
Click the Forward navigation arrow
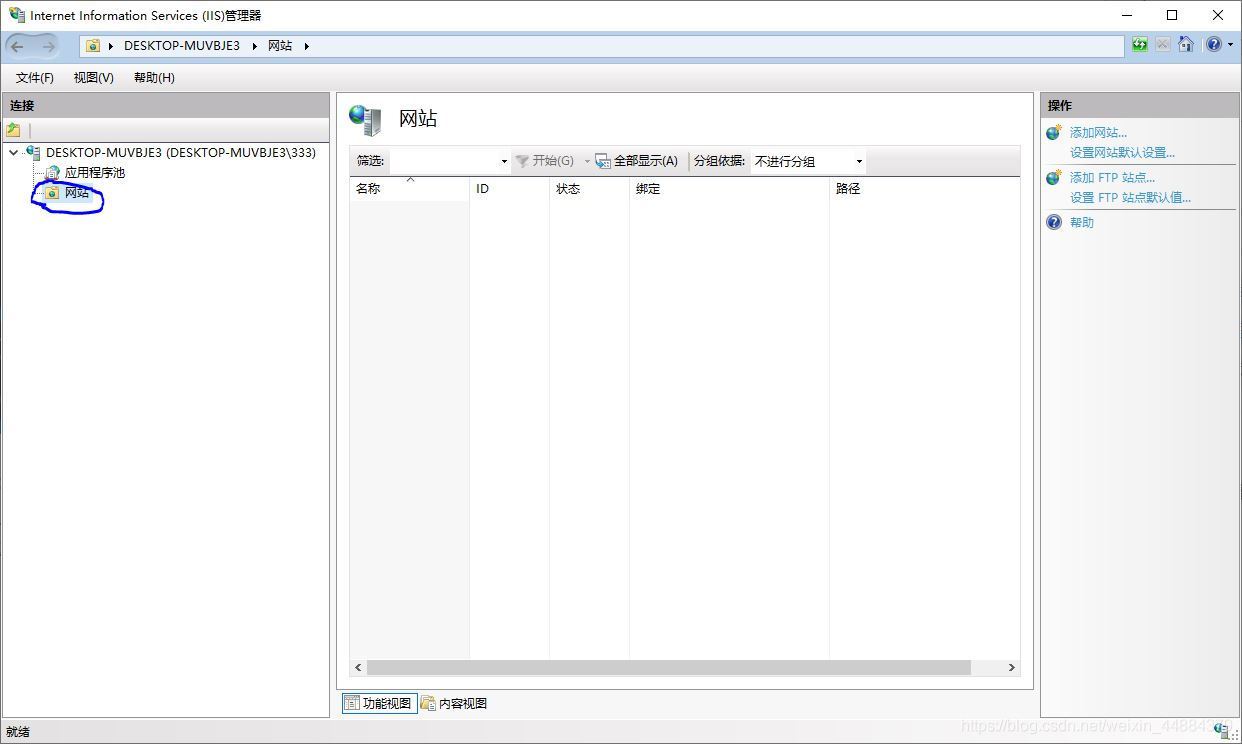pos(48,46)
